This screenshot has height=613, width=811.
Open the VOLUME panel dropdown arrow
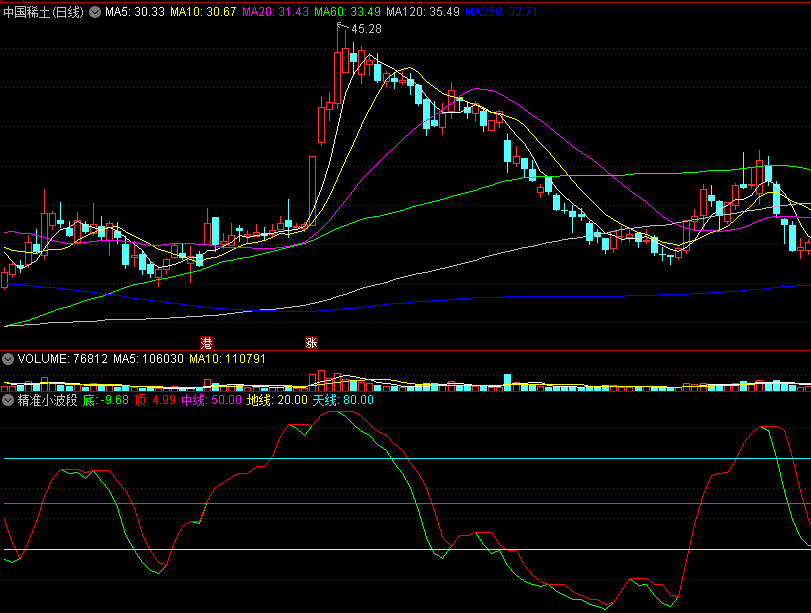8,359
